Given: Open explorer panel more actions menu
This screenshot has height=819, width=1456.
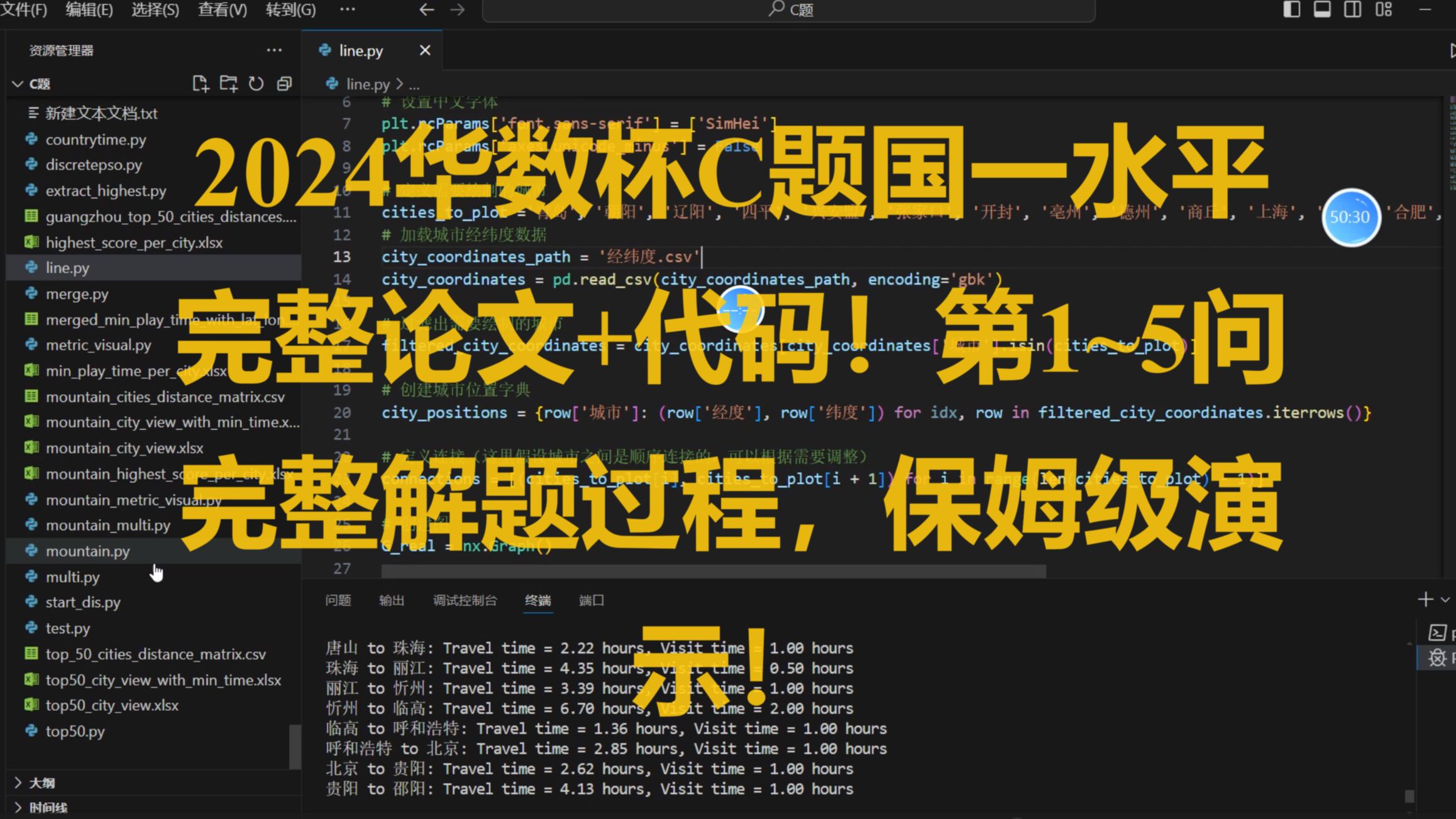Looking at the screenshot, I should pos(274,50).
